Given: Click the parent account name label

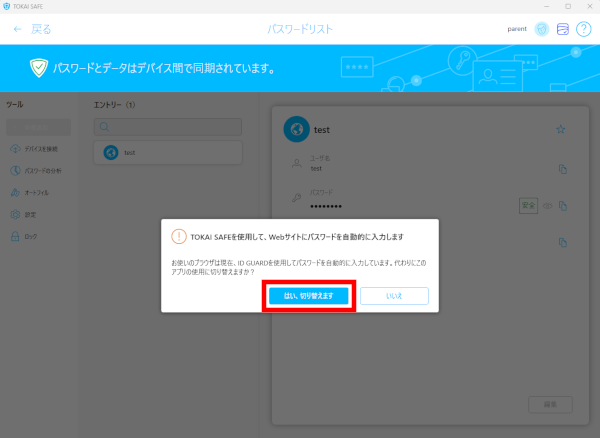Looking at the screenshot, I should (x=517, y=29).
